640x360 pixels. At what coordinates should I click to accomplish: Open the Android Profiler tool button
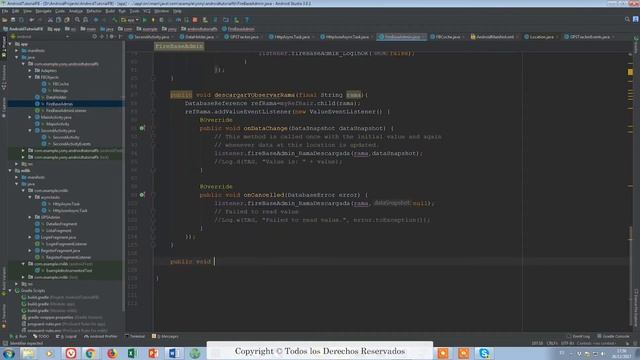pos(100,336)
